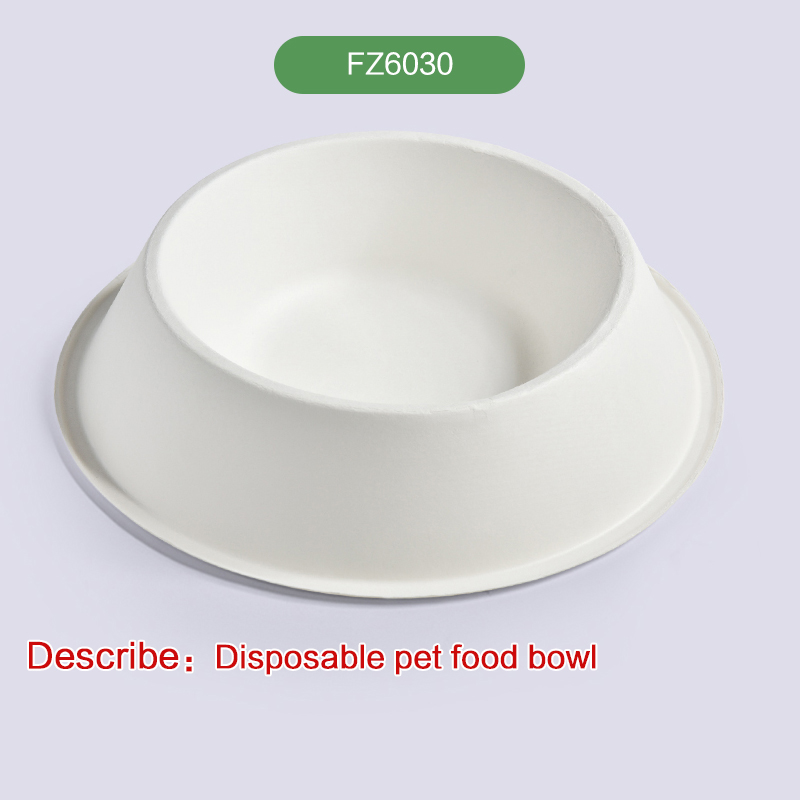Click the red Describe label
800x800 pixels.
tap(103, 656)
